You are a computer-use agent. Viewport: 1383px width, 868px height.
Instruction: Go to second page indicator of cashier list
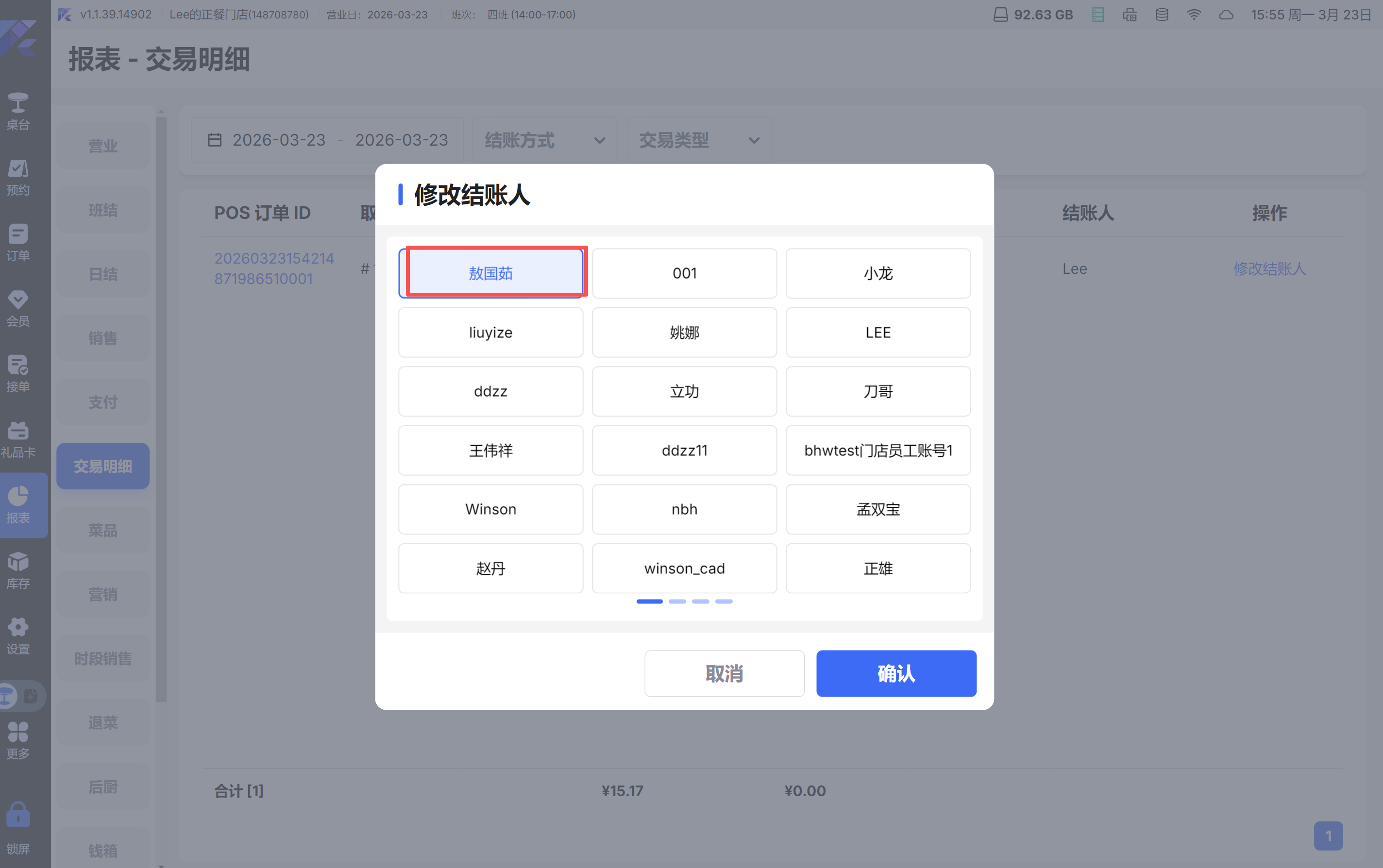(677, 601)
